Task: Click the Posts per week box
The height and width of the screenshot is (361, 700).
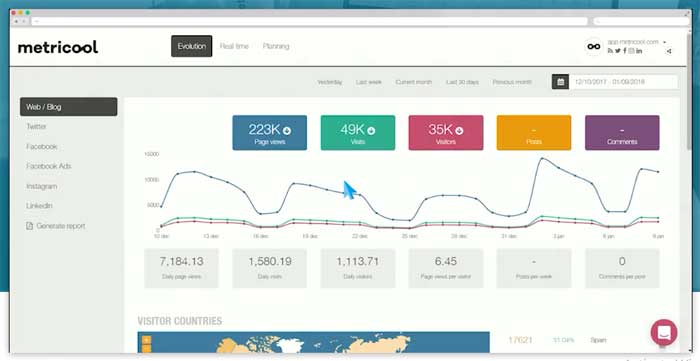Action: [x=534, y=268]
